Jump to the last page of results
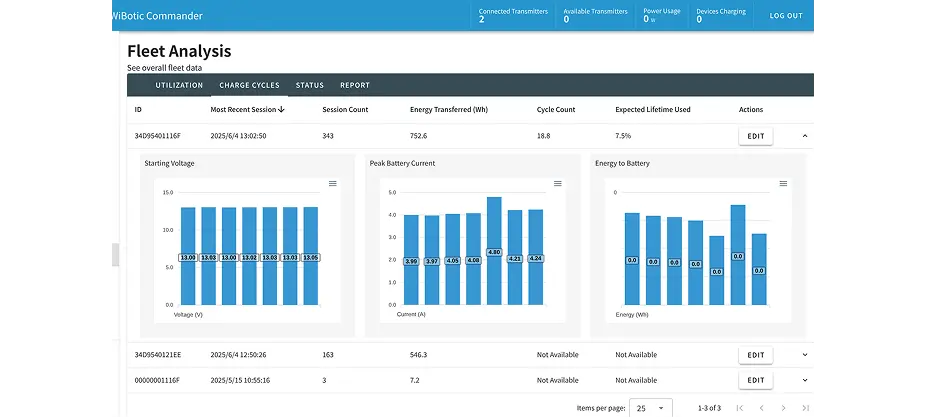929x420 pixels. point(805,408)
